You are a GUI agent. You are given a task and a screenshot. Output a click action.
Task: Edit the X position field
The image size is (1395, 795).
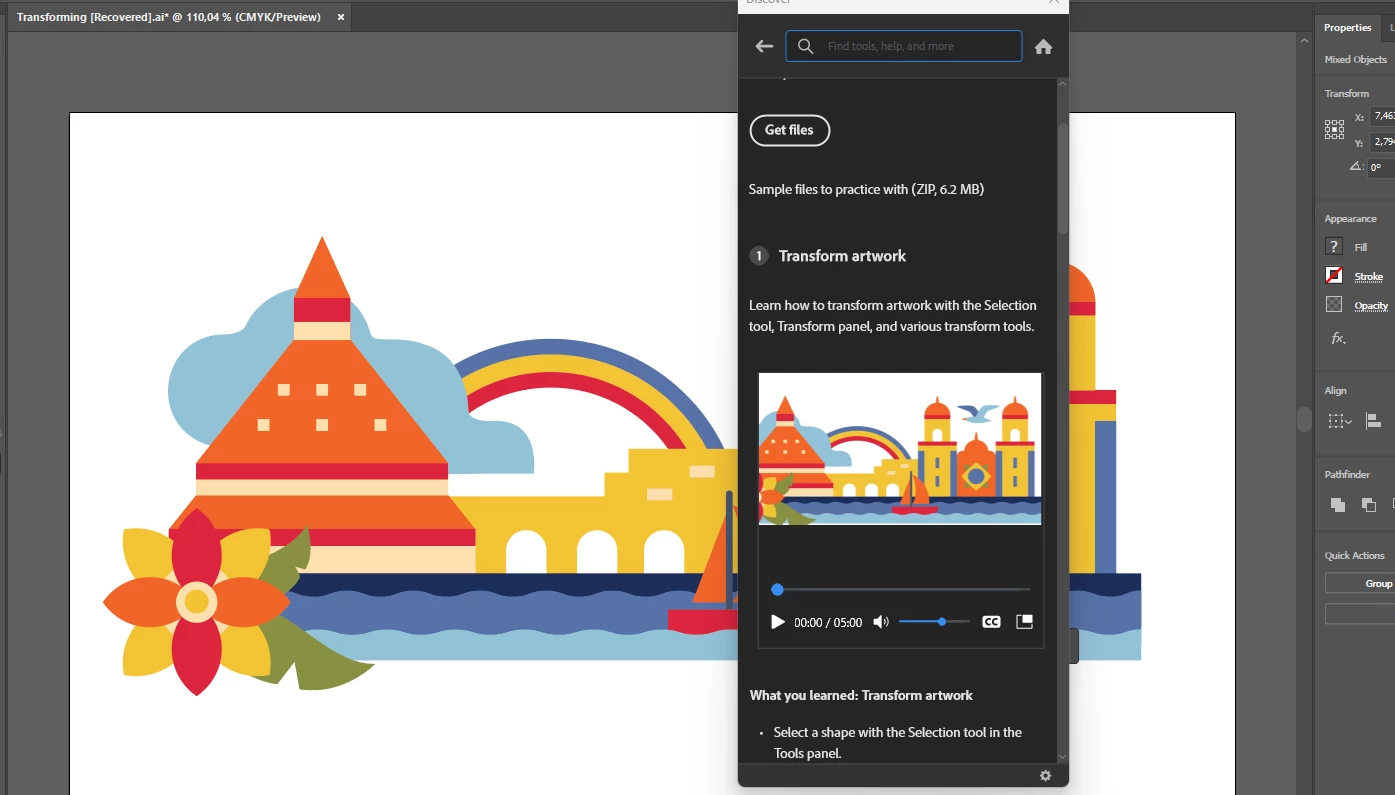[1382, 117]
